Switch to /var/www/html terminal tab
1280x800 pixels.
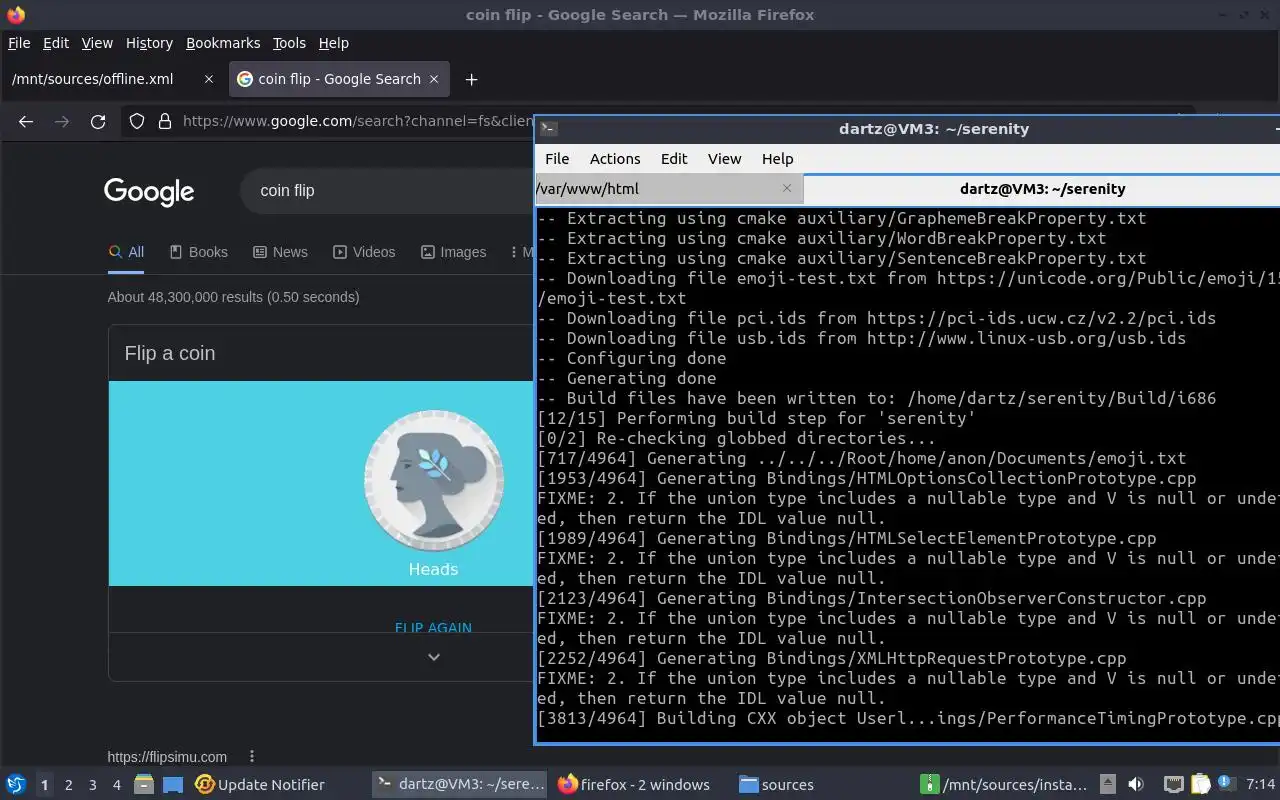(669, 188)
